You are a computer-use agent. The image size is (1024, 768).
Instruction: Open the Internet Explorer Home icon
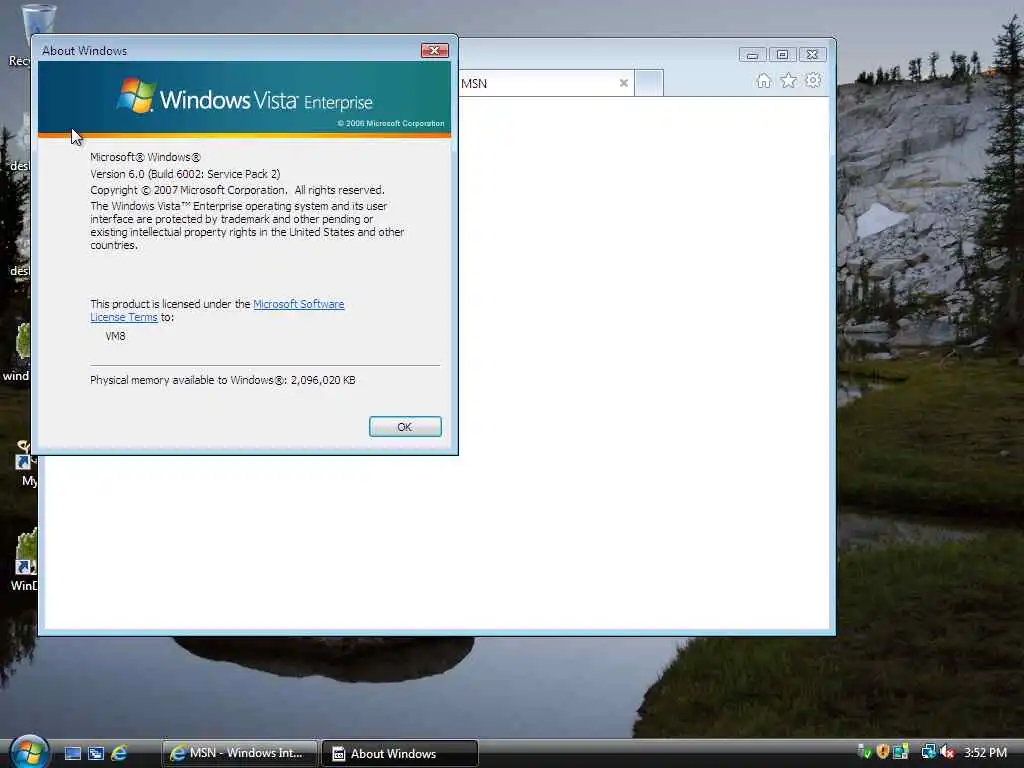(763, 80)
